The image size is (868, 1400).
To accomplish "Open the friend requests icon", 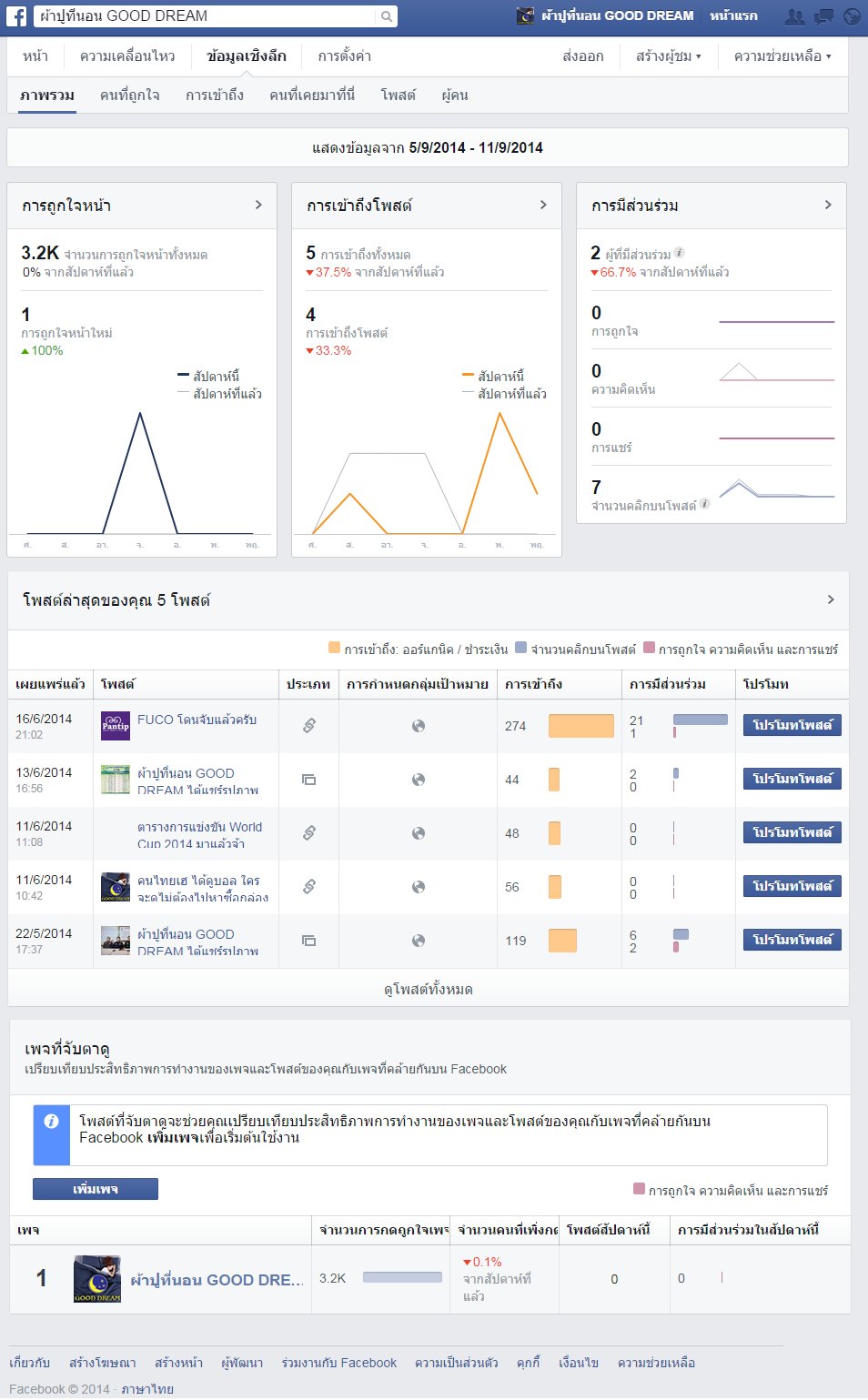I will pos(795,16).
